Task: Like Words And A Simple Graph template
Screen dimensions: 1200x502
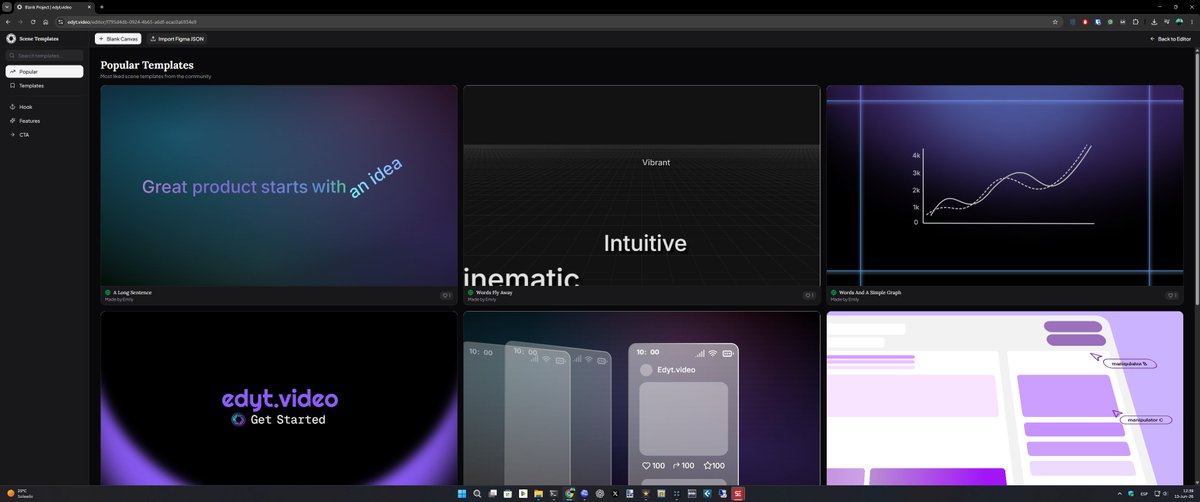Action: point(1171,295)
